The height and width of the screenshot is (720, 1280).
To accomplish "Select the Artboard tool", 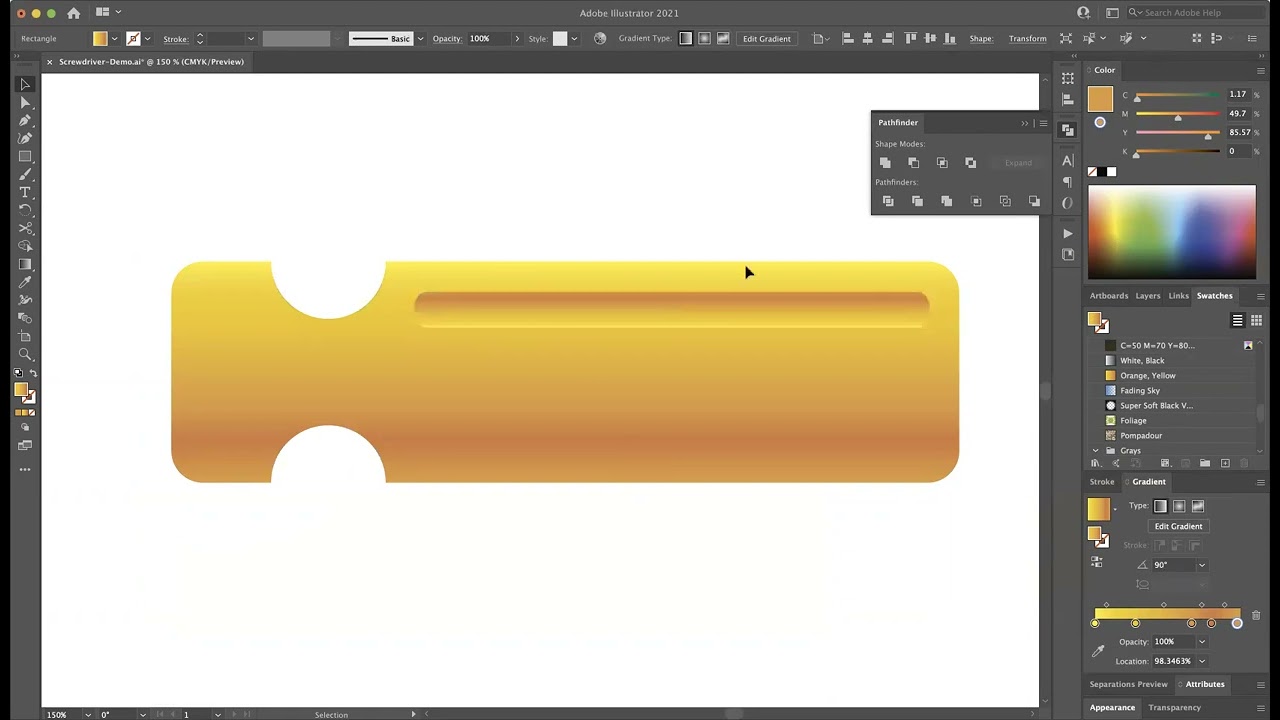I will click(25, 336).
